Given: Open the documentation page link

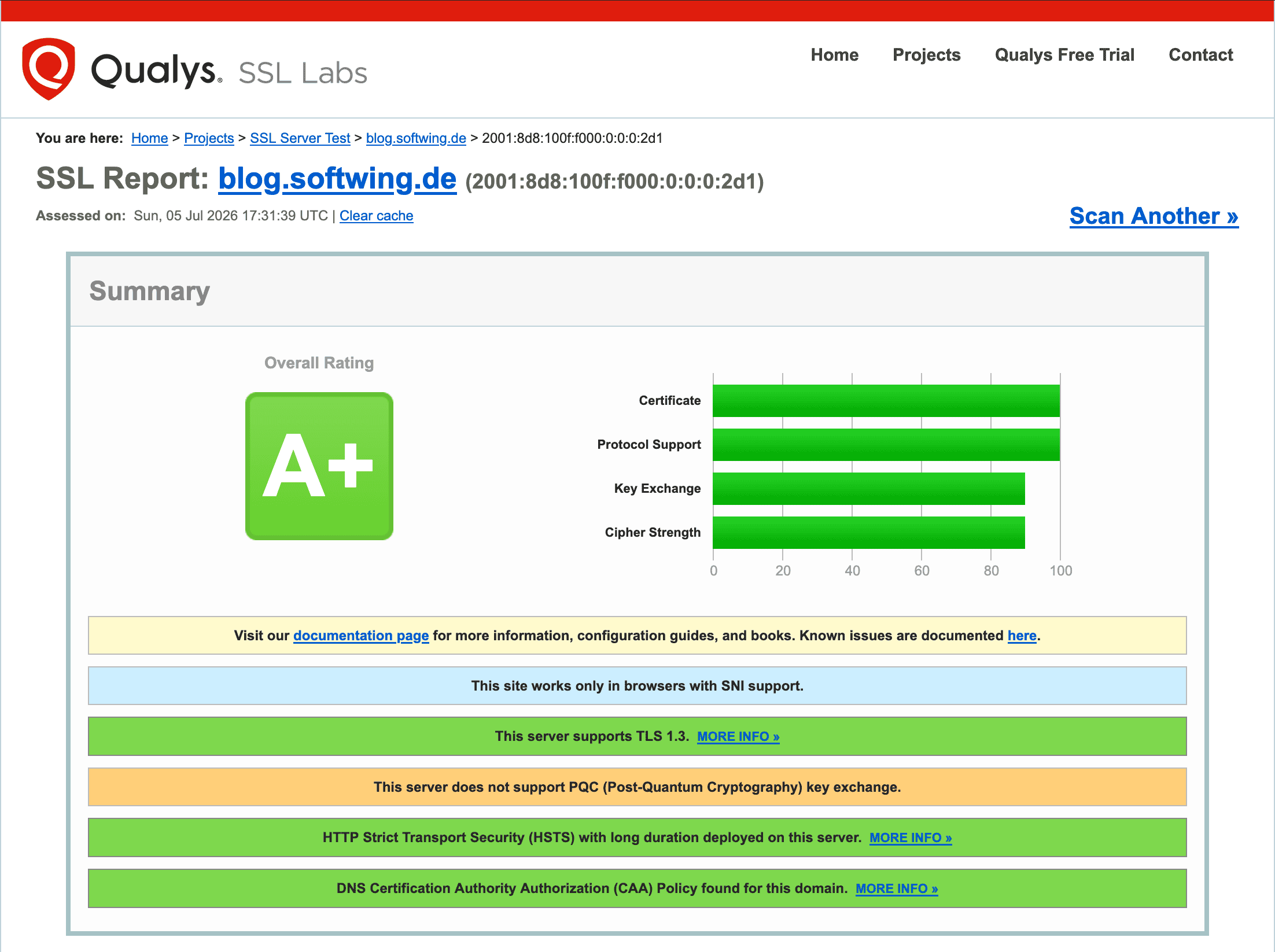Looking at the screenshot, I should tap(361, 636).
